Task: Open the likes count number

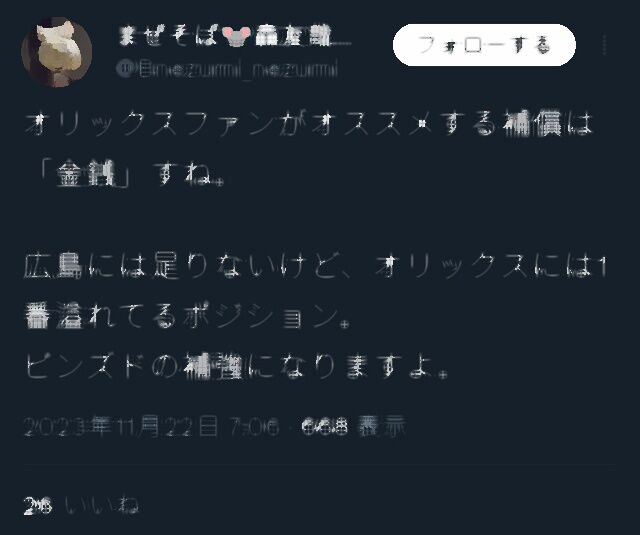Action: [38, 506]
